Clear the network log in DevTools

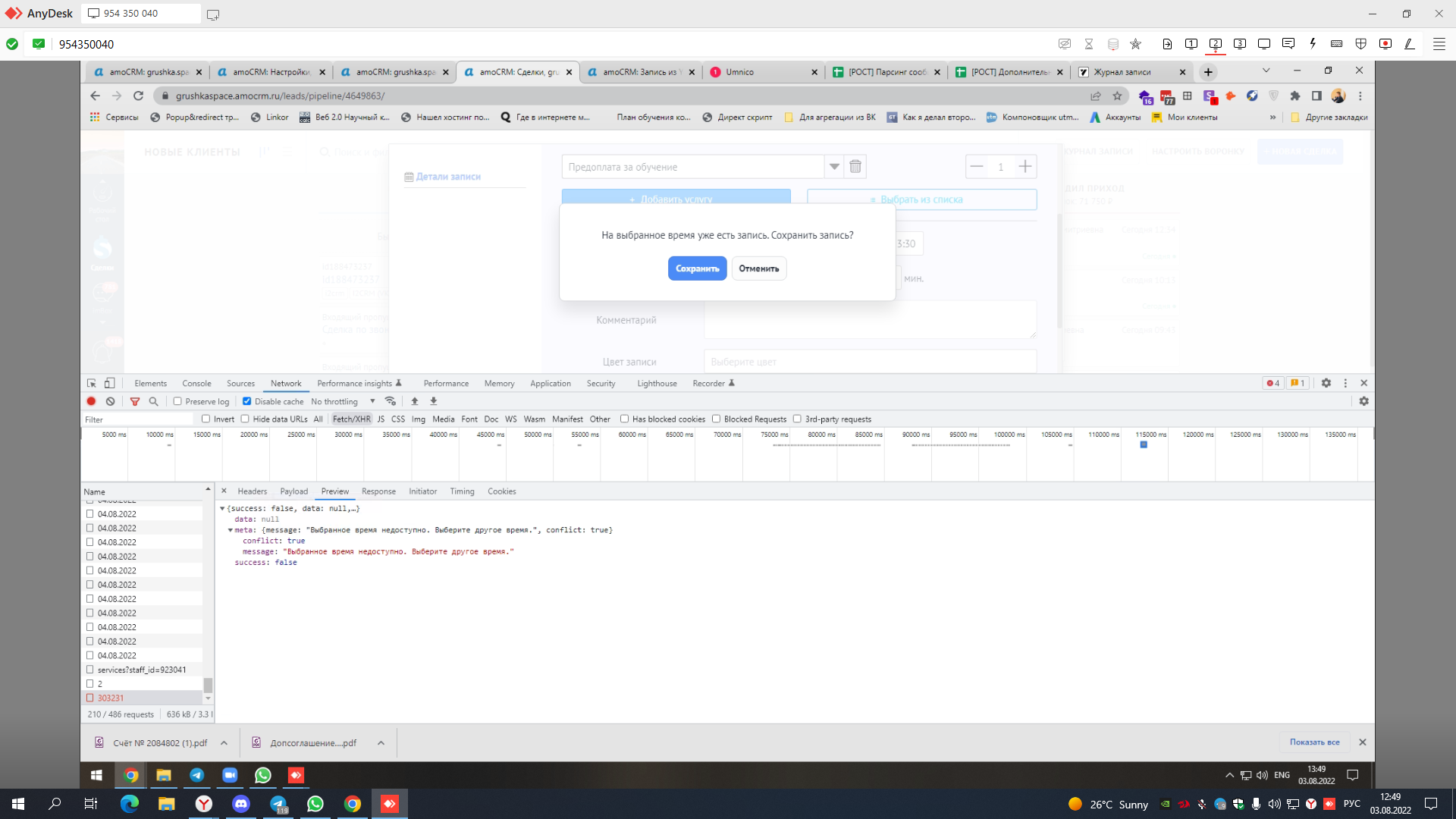pyautogui.click(x=111, y=401)
